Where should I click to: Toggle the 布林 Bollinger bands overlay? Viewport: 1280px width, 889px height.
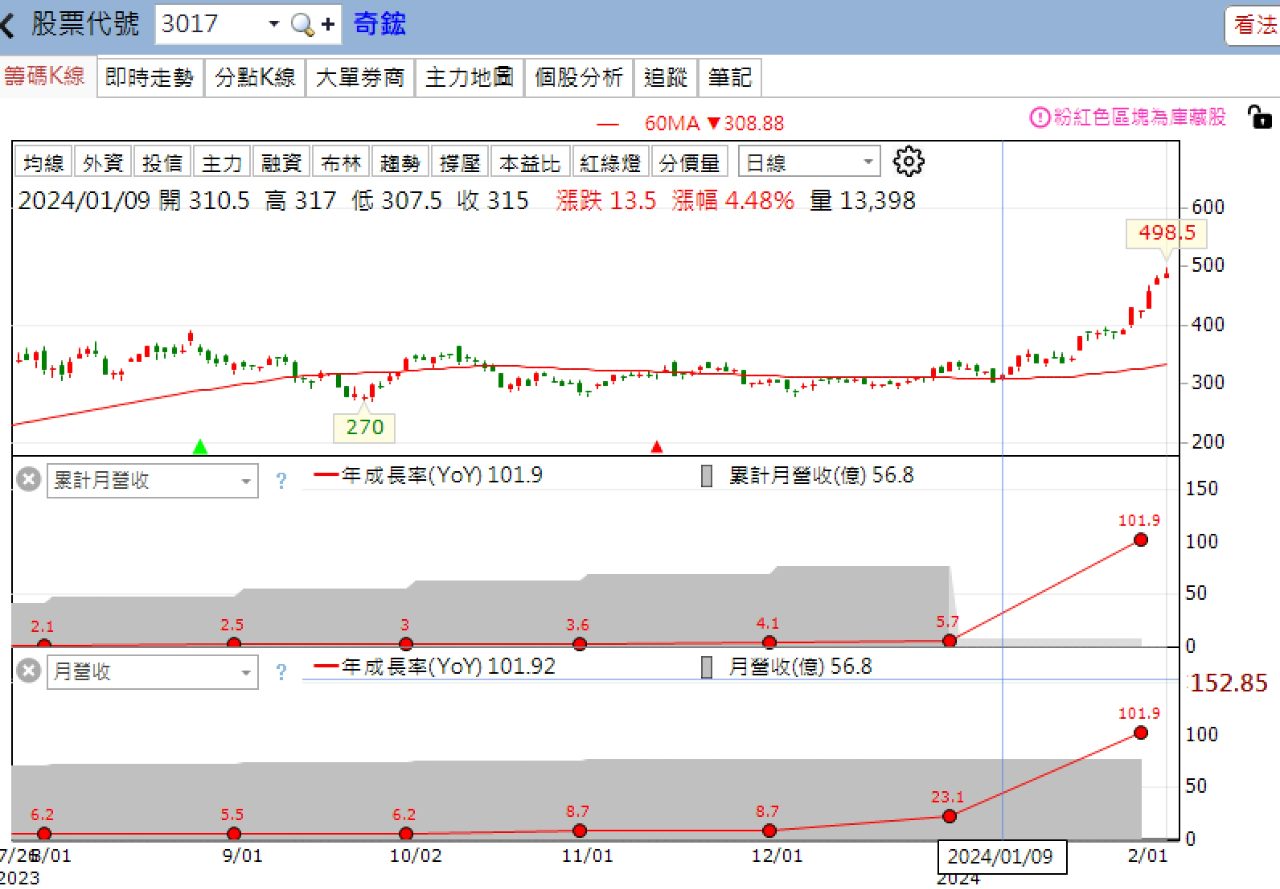340,162
